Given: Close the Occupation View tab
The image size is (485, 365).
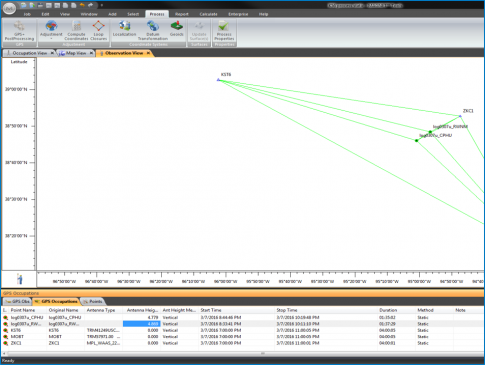Looking at the screenshot, I should (52, 53).
